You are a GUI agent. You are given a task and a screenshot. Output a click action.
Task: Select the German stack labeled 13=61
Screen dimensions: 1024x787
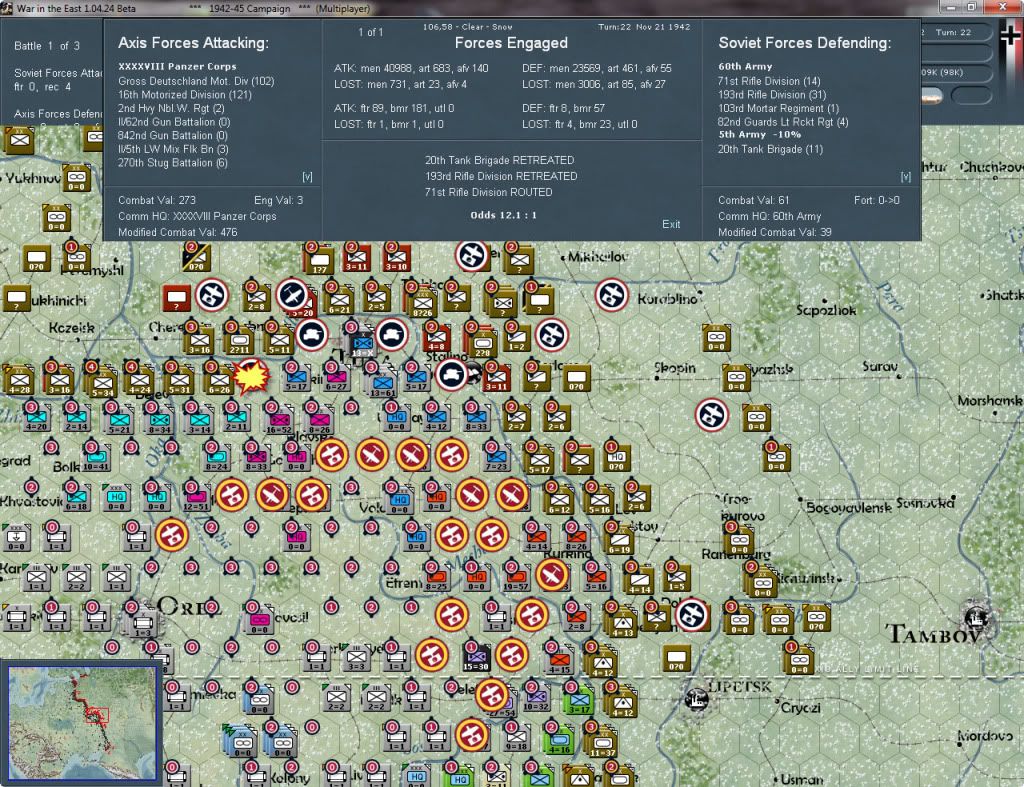(x=383, y=383)
